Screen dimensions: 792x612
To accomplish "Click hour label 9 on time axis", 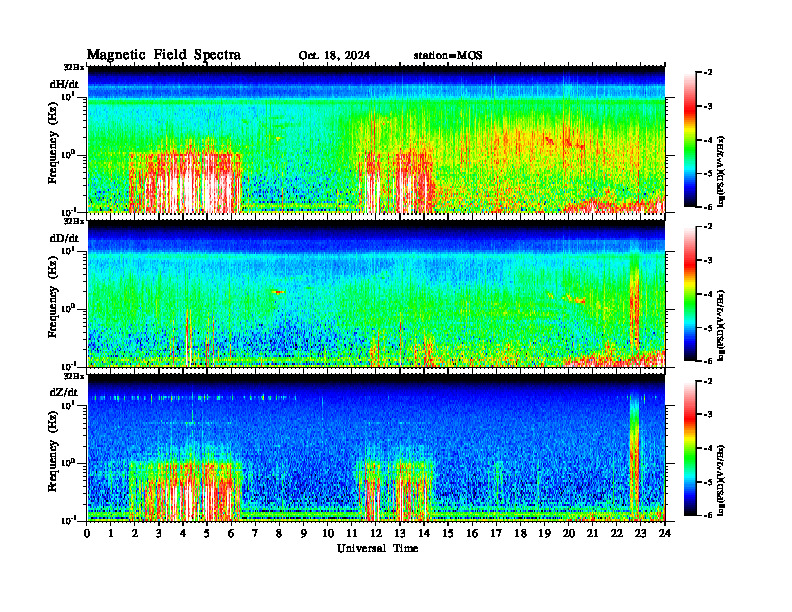I will point(304,534).
